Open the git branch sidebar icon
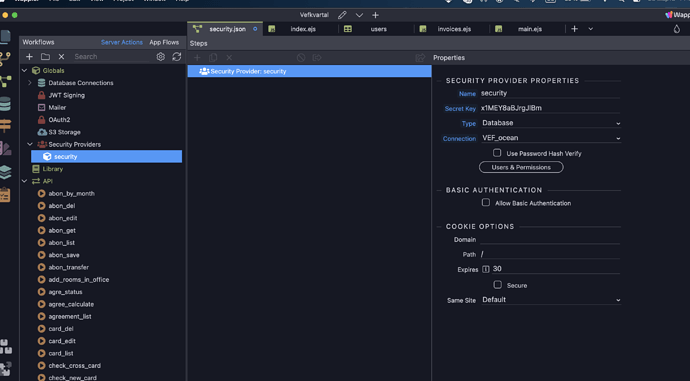 (6, 59)
